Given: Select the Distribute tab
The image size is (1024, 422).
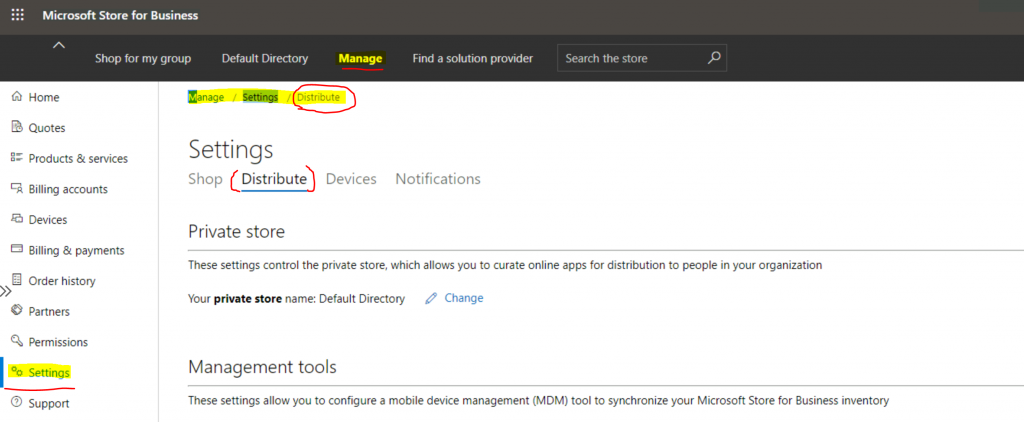Looking at the screenshot, I should (x=274, y=179).
